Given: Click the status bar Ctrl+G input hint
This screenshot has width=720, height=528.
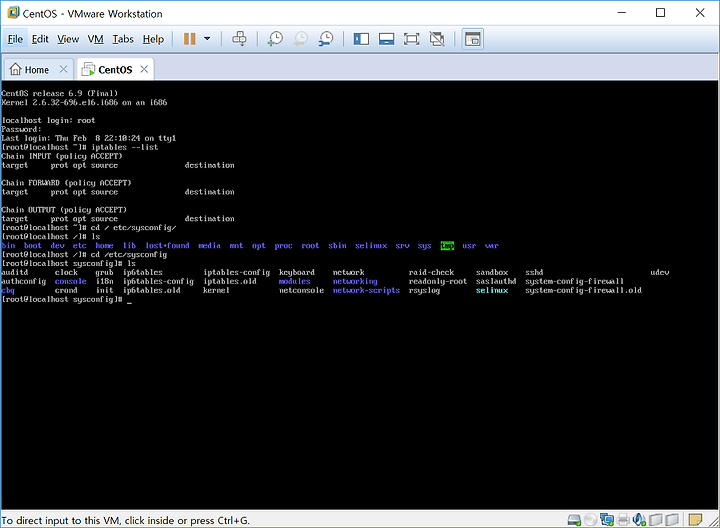Looking at the screenshot, I should point(125,521).
